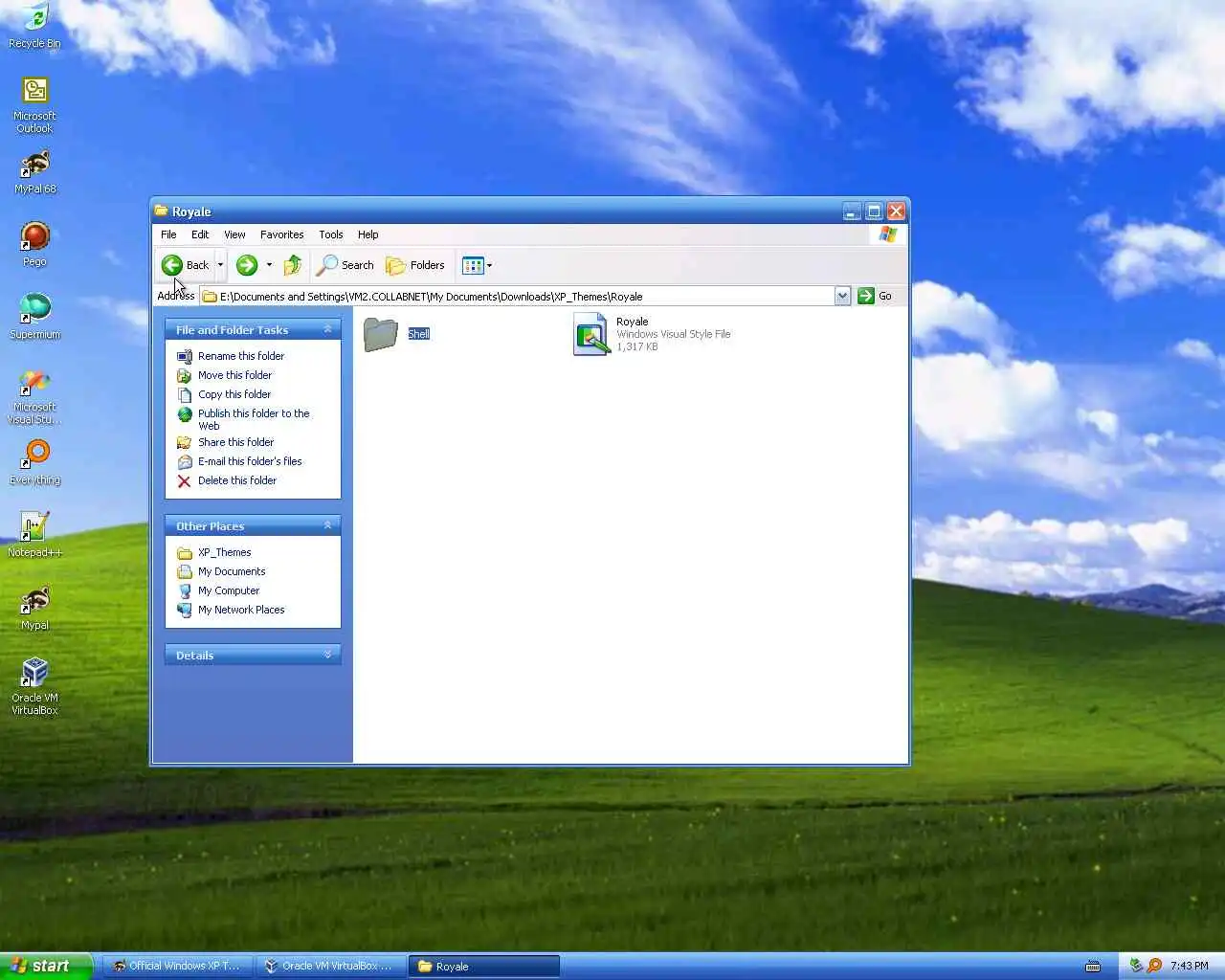This screenshot has width=1225, height=980.
Task: Open the Views button menu
Action: [x=477, y=265]
